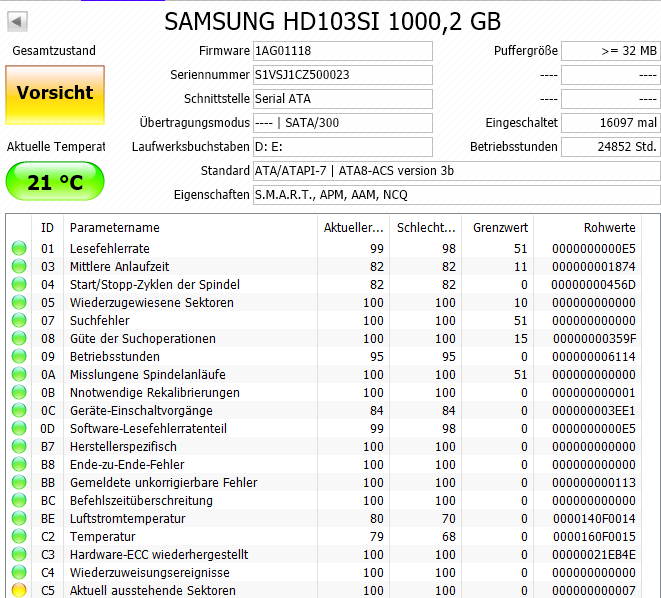Select the Ende-zu-Ende-Fehler parameter name

[x=127, y=465]
